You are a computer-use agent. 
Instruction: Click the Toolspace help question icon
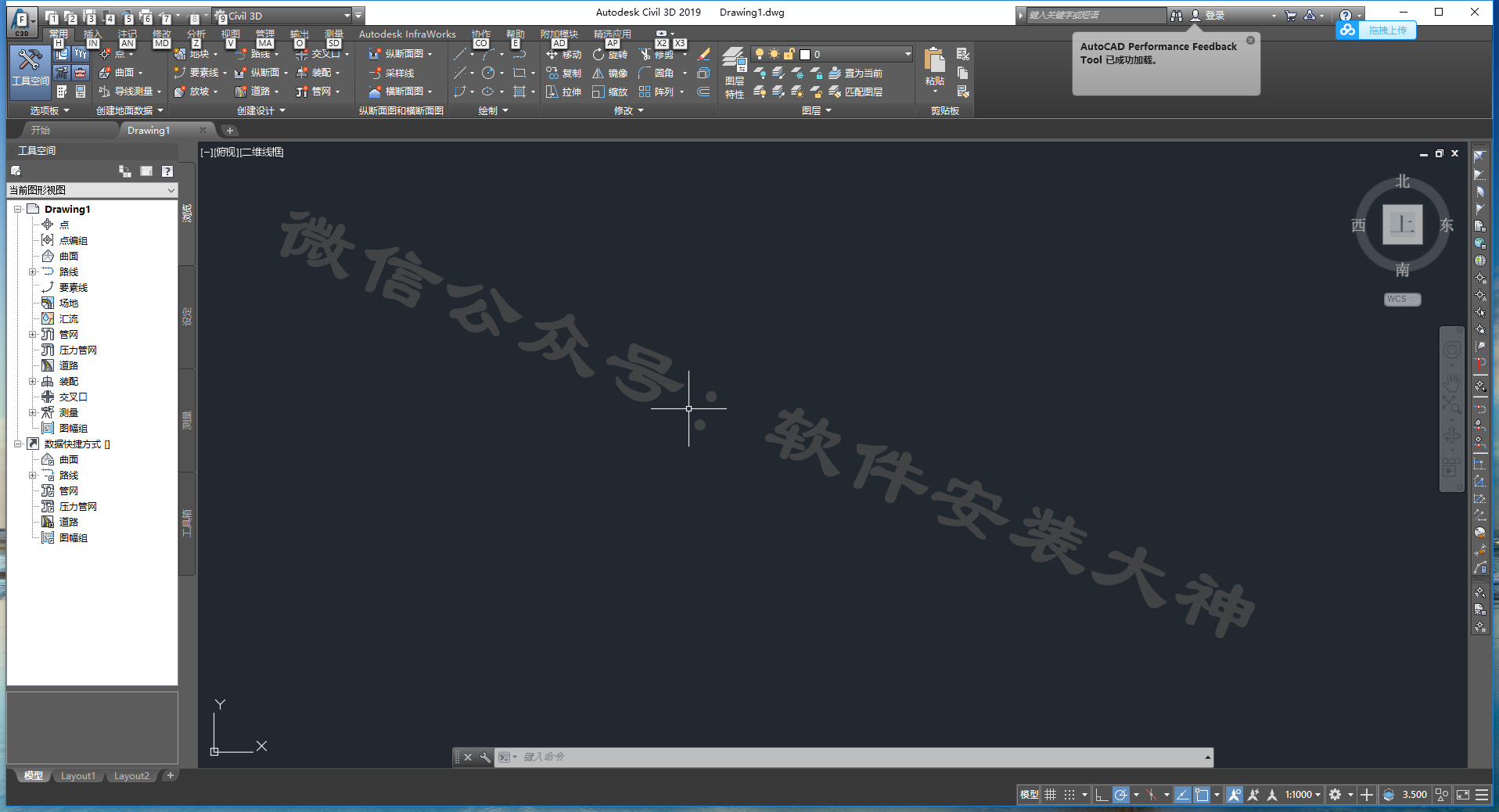tap(167, 171)
